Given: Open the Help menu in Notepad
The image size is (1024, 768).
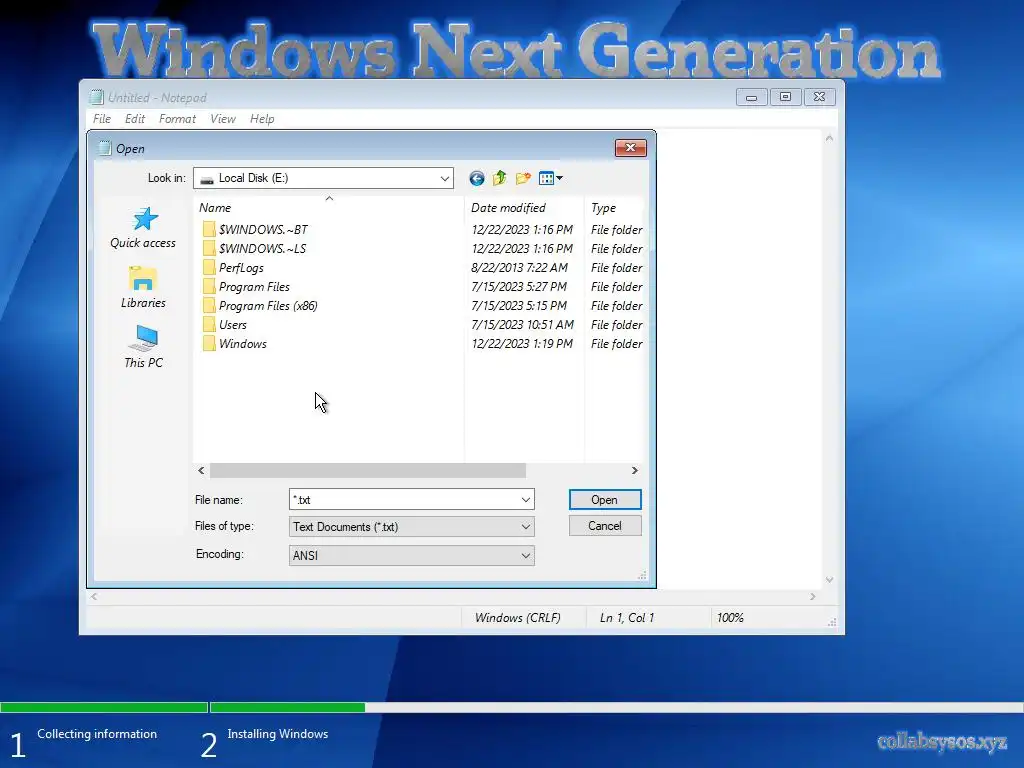Looking at the screenshot, I should coord(262,119).
